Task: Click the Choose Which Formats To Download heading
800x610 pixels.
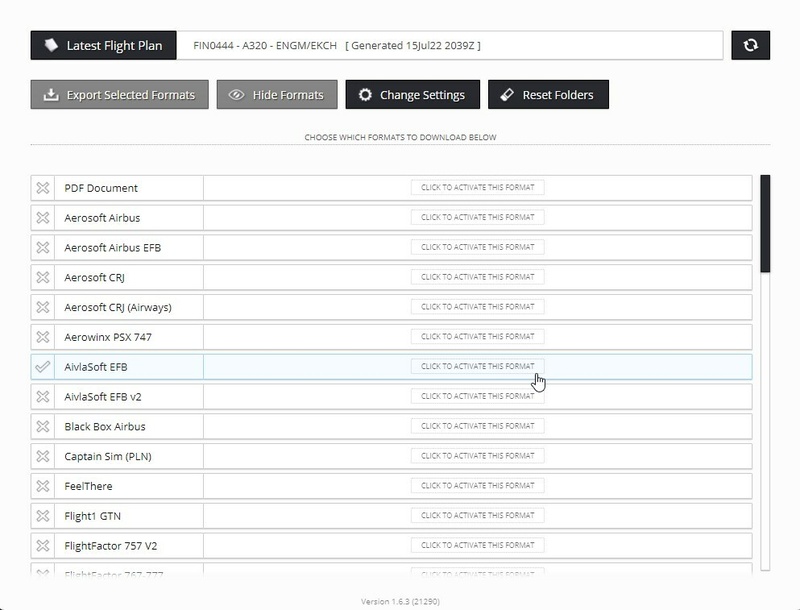Action: tap(401, 137)
